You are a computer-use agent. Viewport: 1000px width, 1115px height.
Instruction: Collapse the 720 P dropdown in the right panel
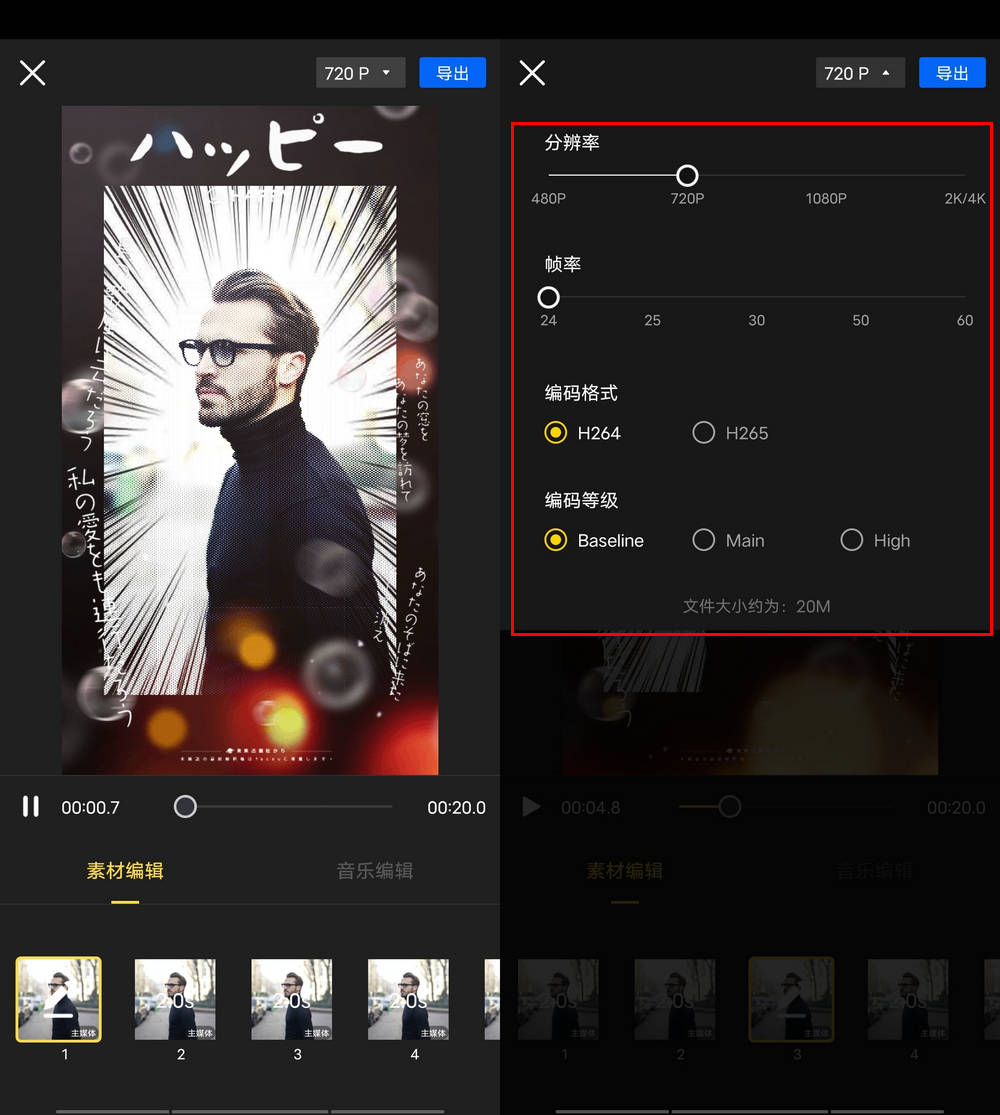pyautogui.click(x=860, y=73)
